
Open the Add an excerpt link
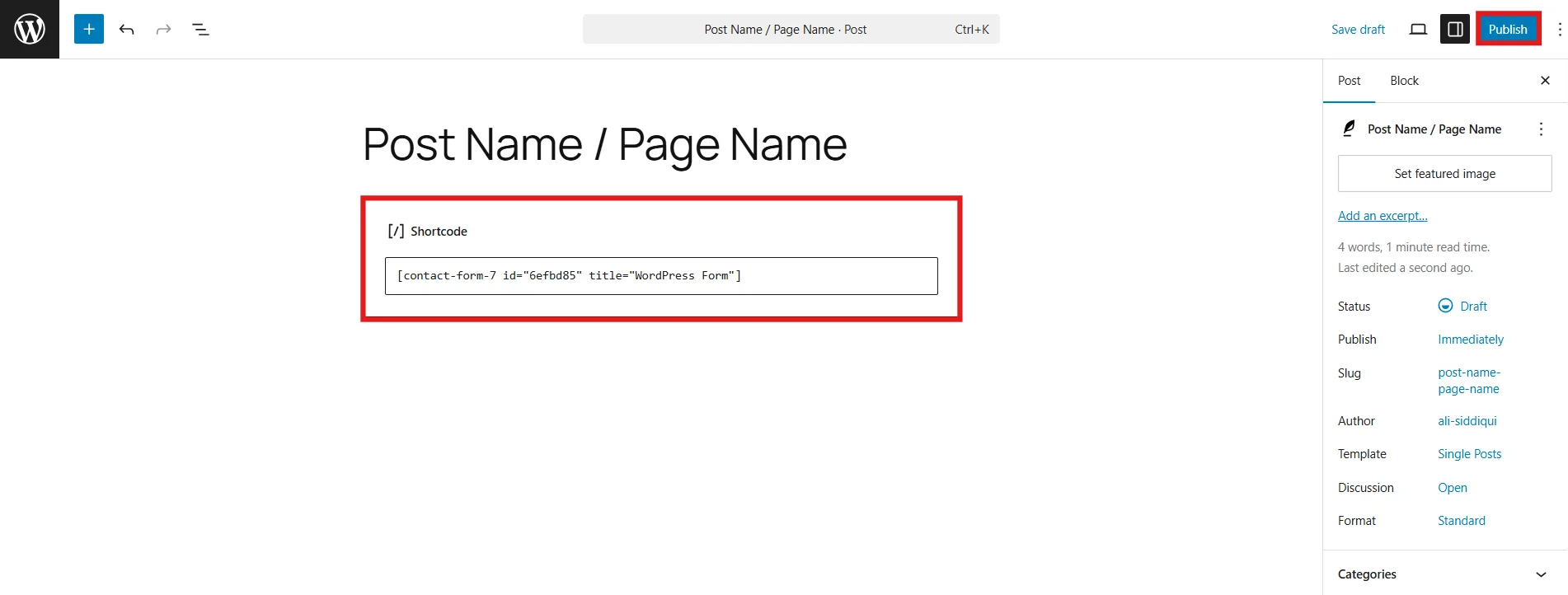1383,216
